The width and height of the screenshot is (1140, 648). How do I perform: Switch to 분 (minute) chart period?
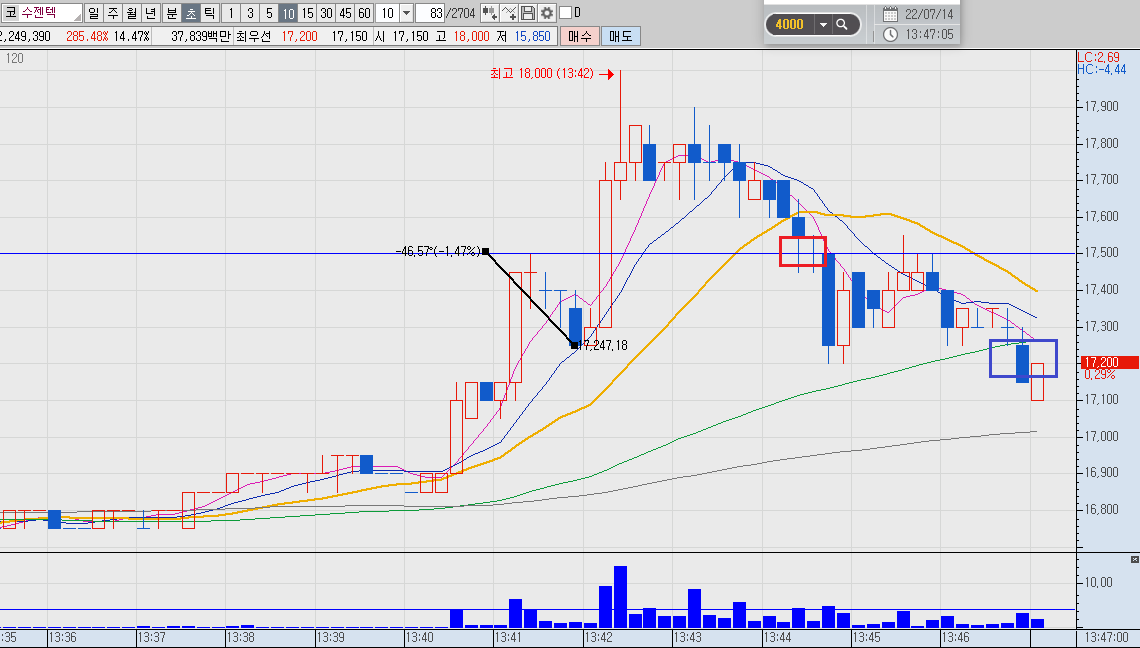click(x=172, y=13)
